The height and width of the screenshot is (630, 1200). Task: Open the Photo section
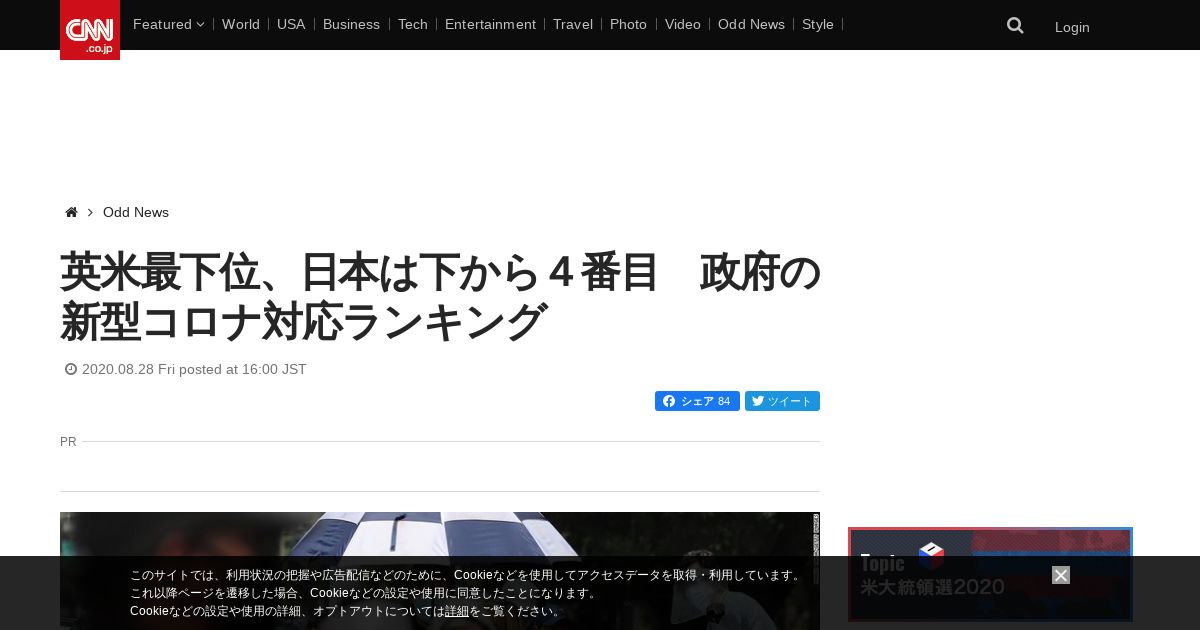tap(628, 24)
